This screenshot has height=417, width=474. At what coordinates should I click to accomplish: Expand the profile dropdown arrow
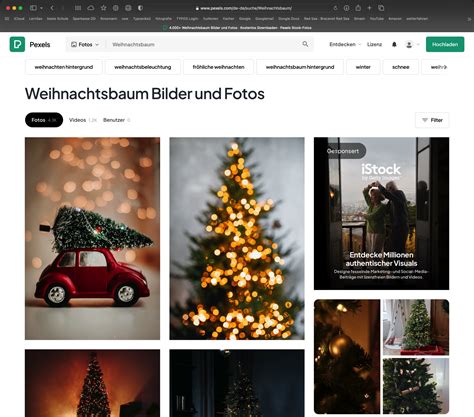418,44
